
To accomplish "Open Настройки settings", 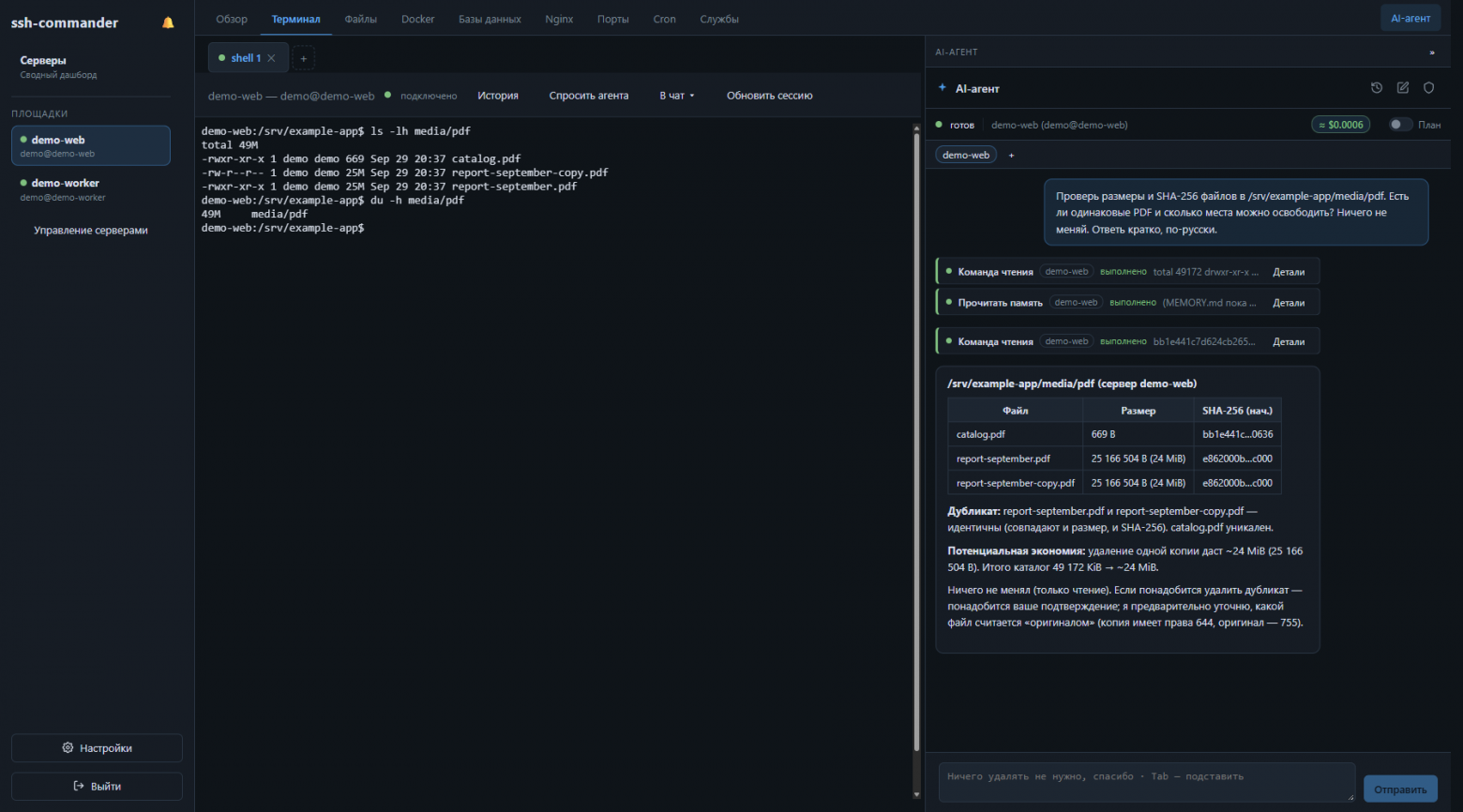I will 97,748.
